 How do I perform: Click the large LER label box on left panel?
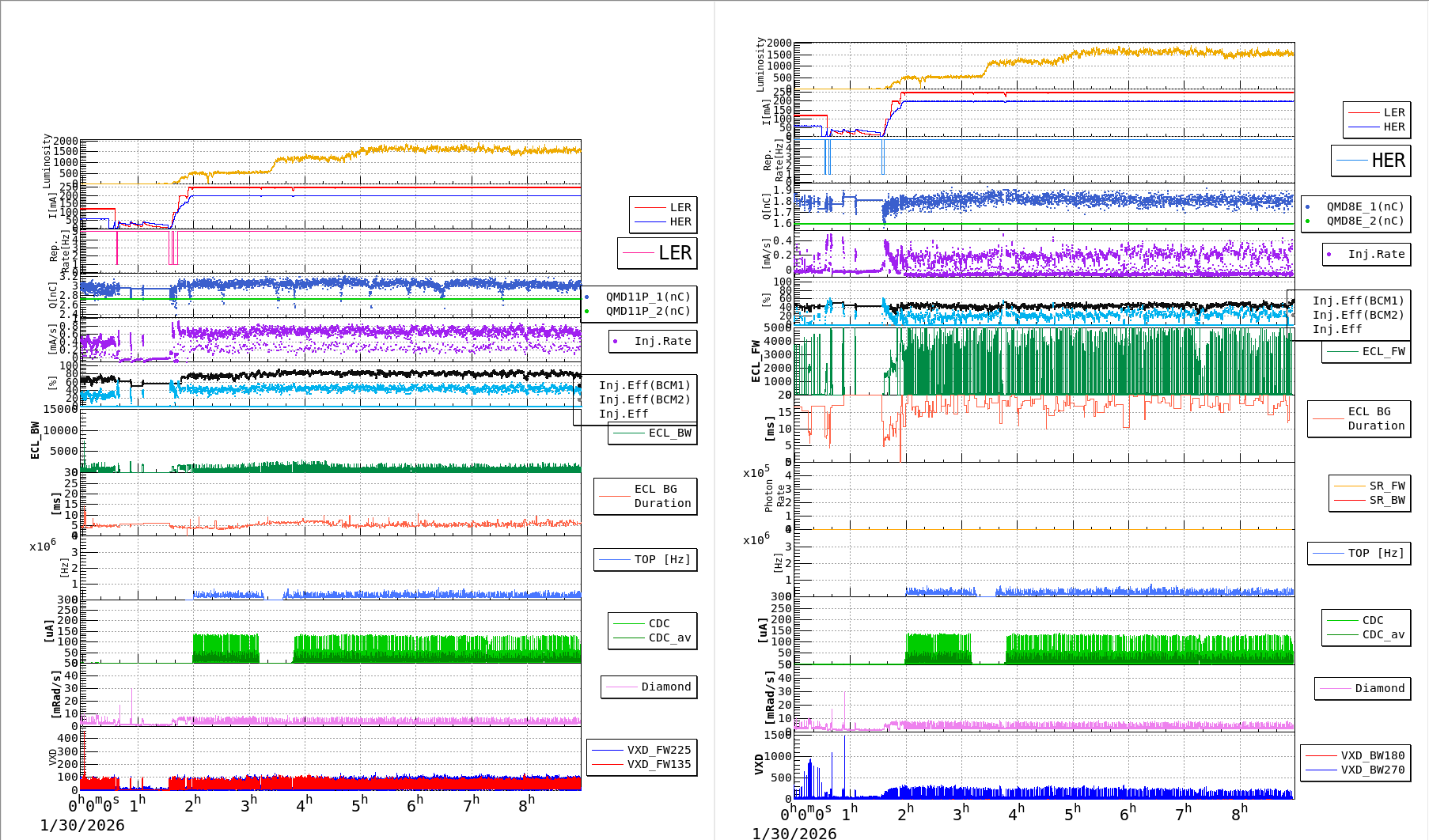[658, 254]
